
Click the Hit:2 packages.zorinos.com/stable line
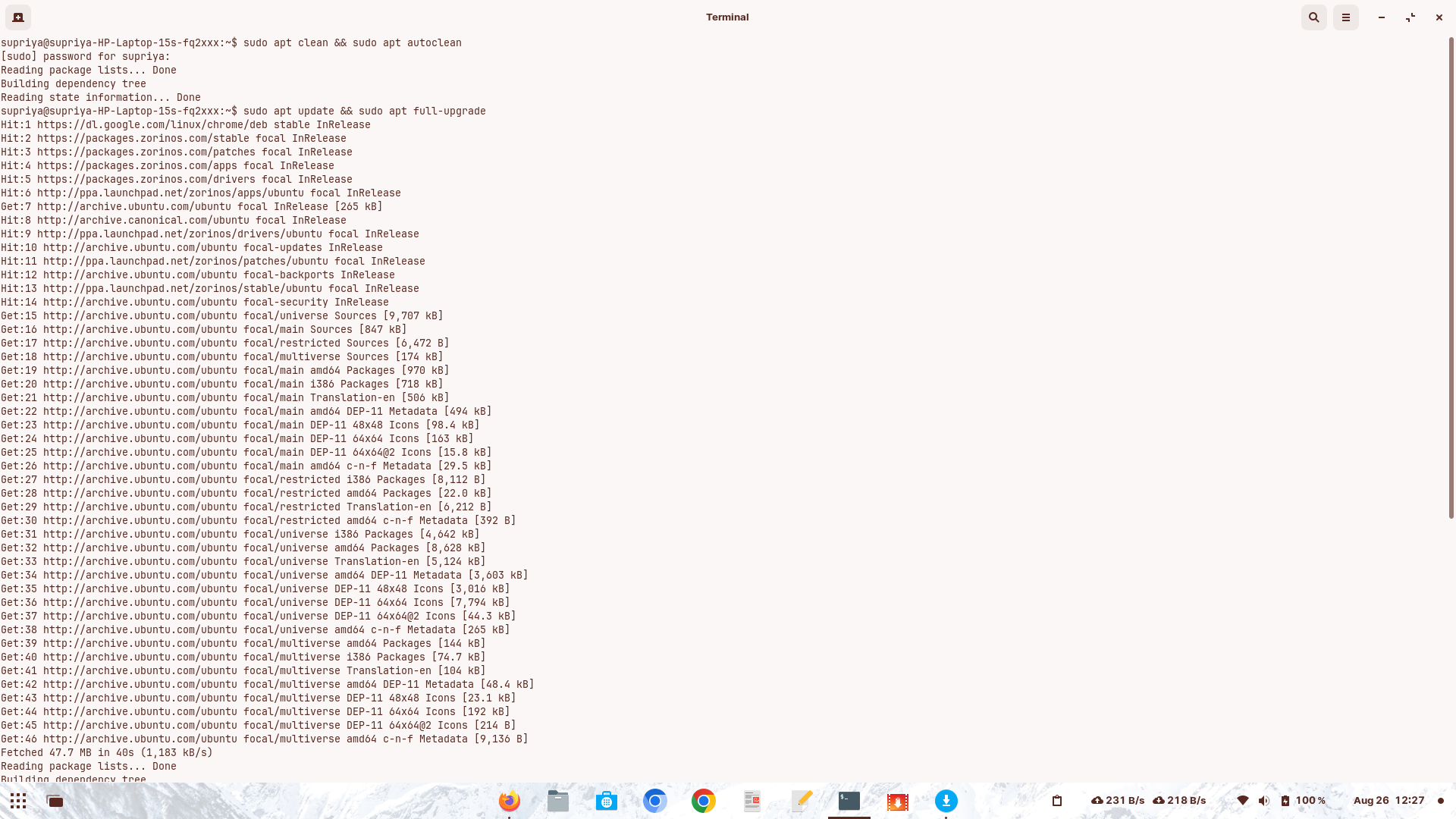[174, 139]
